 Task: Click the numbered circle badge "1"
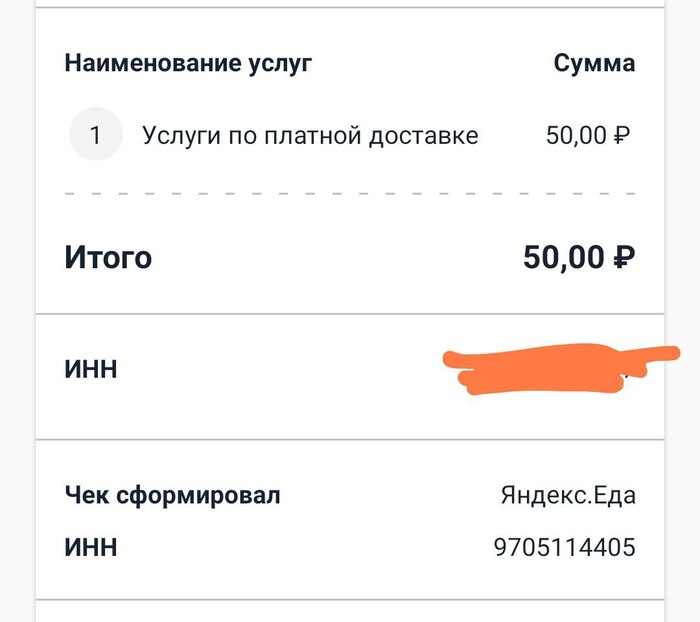pyautogui.click(x=95, y=136)
